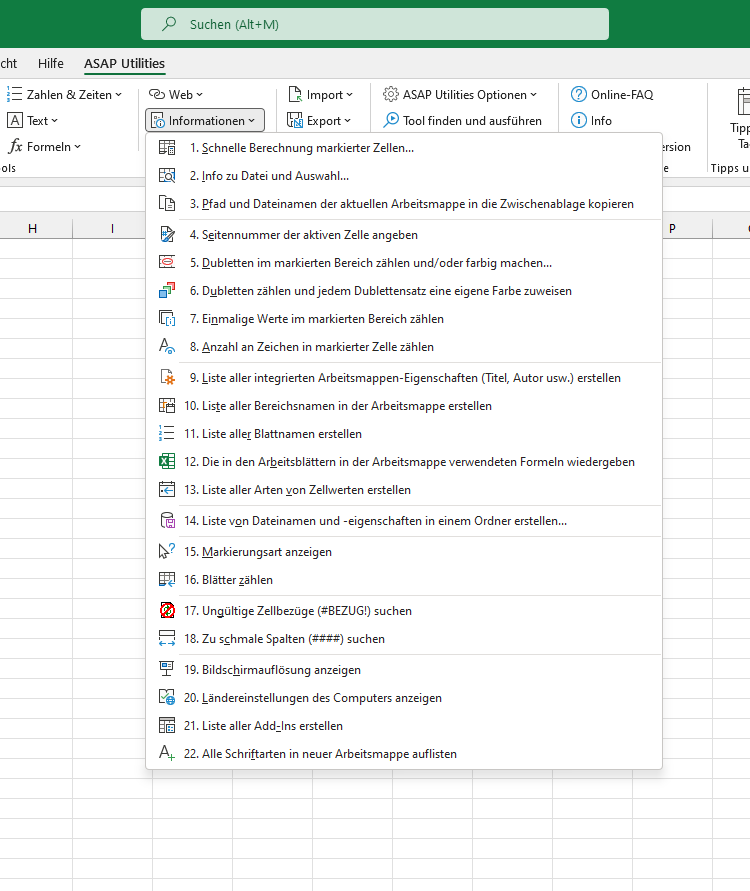This screenshot has width=750, height=891.
Task: Click the colored squares icon of item 6
Action: 167,290
